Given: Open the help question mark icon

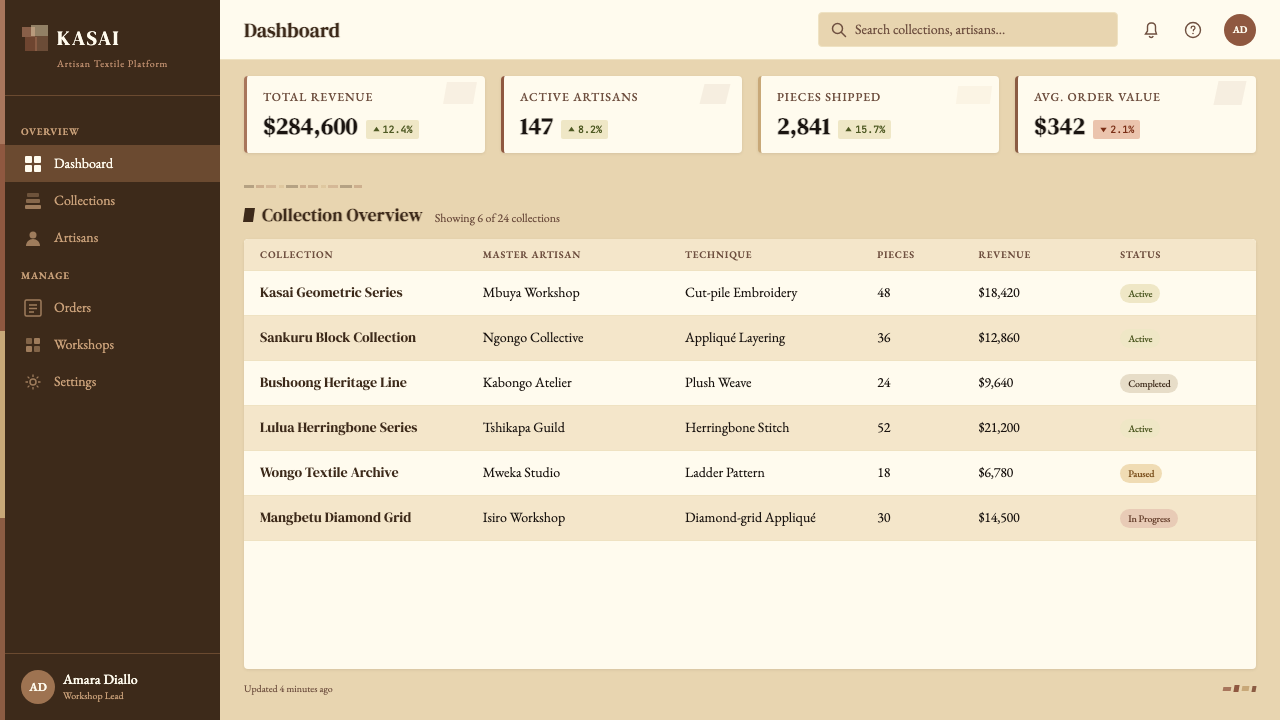Looking at the screenshot, I should pos(1193,30).
